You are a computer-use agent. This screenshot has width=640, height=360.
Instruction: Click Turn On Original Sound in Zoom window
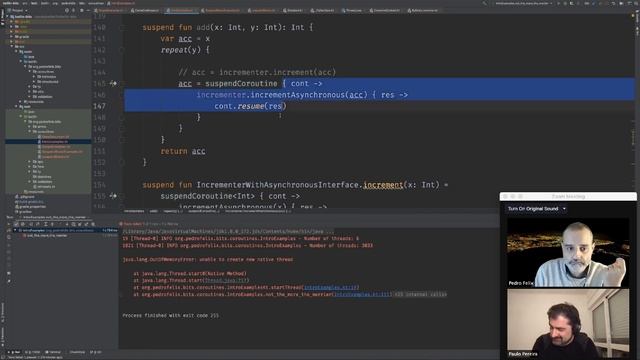(x=533, y=209)
